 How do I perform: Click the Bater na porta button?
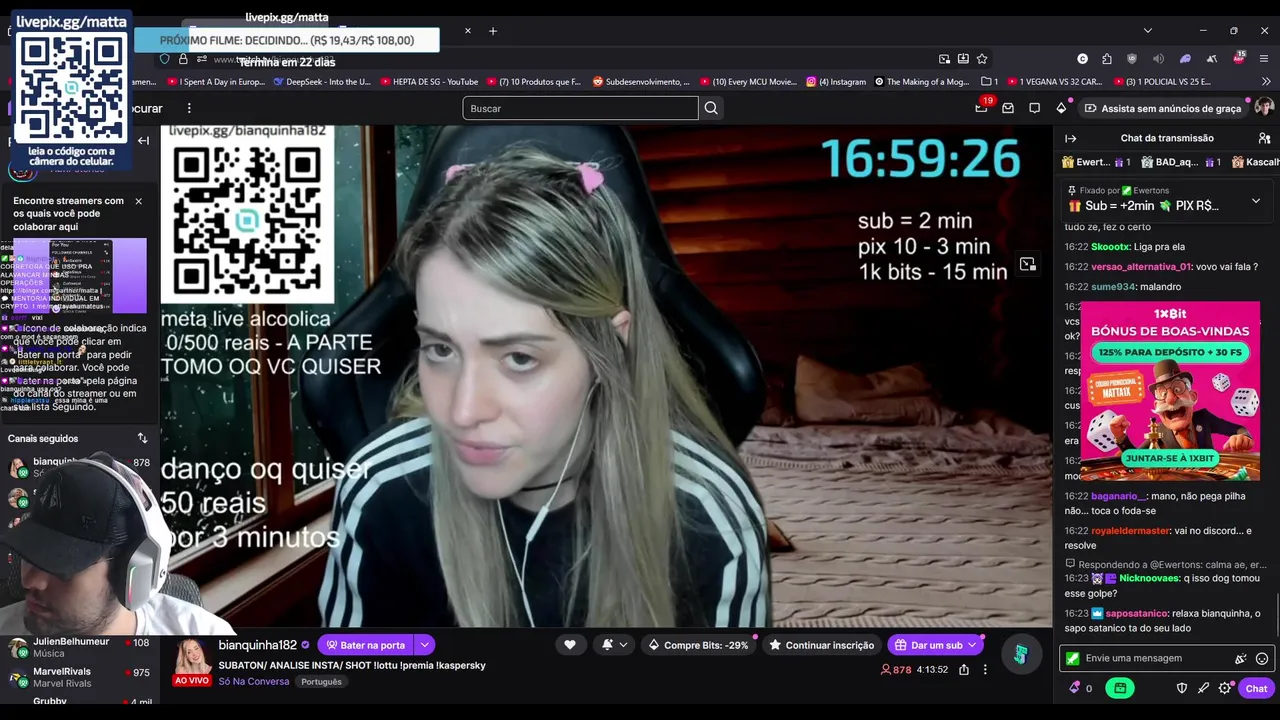(366, 645)
